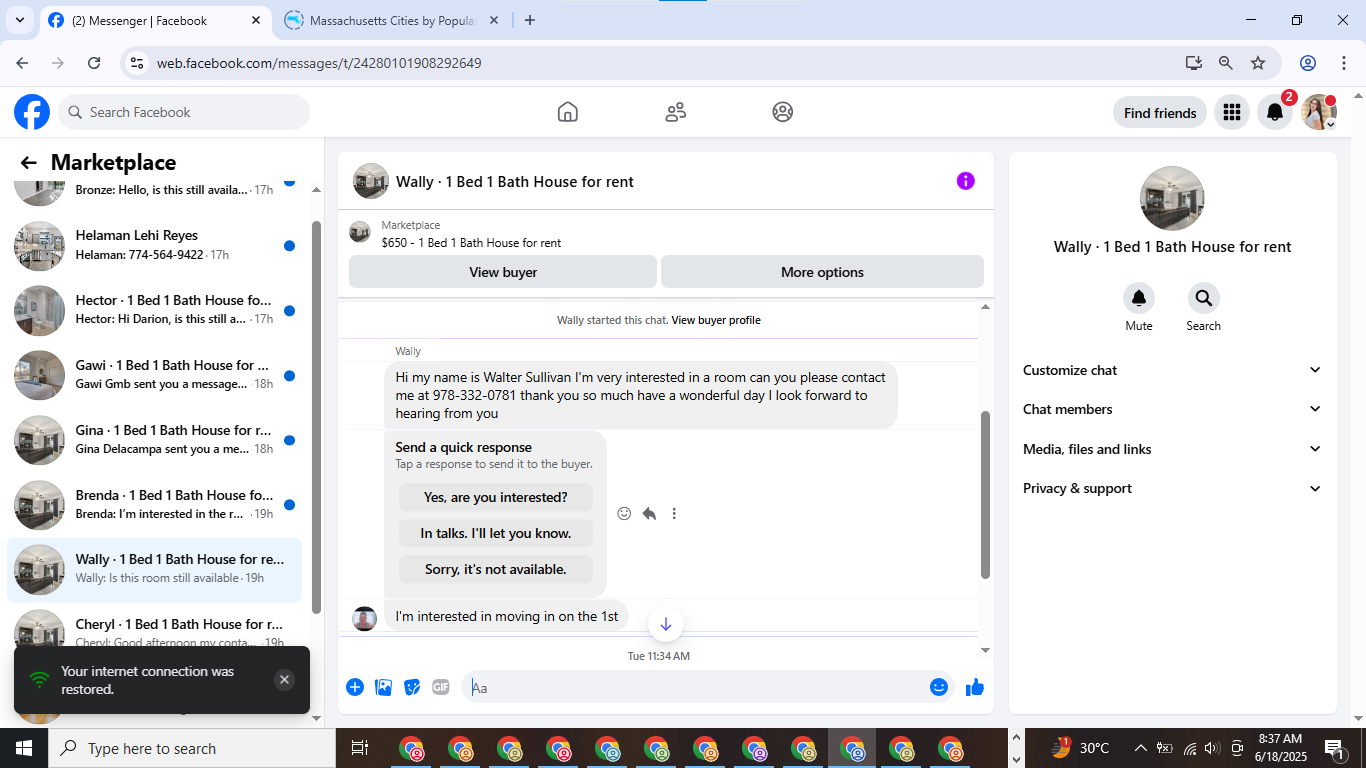This screenshot has width=1366, height=768.
Task: Click the conversation list scrollbar
Action: coord(317,416)
